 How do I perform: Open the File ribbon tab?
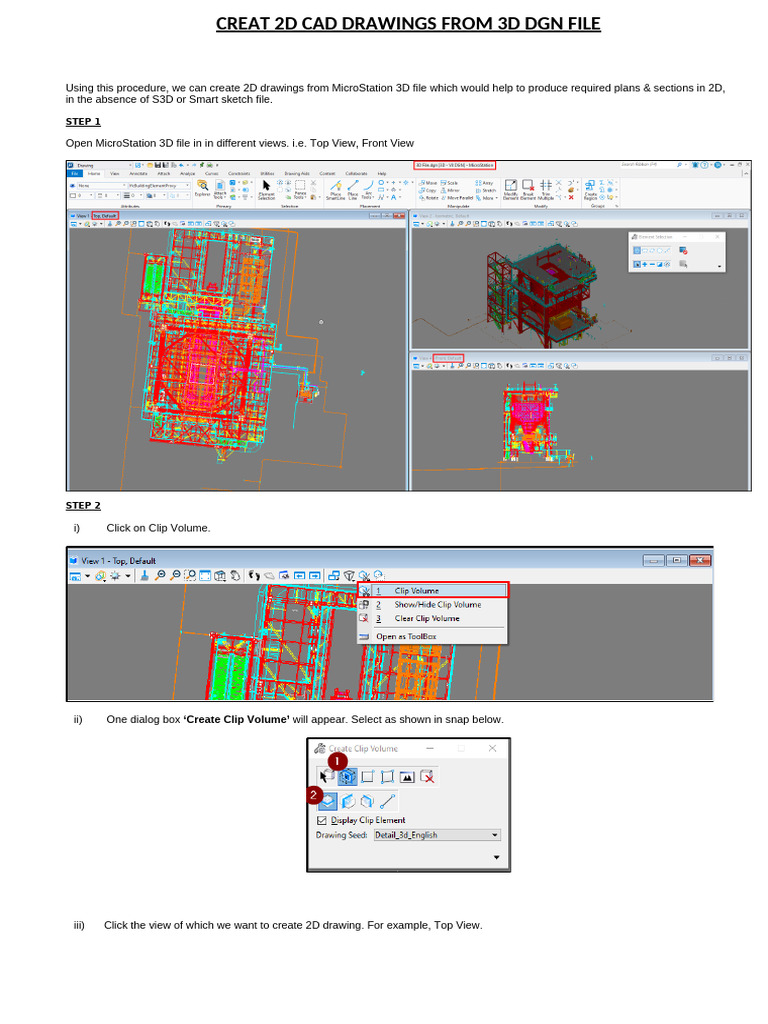(x=75, y=174)
